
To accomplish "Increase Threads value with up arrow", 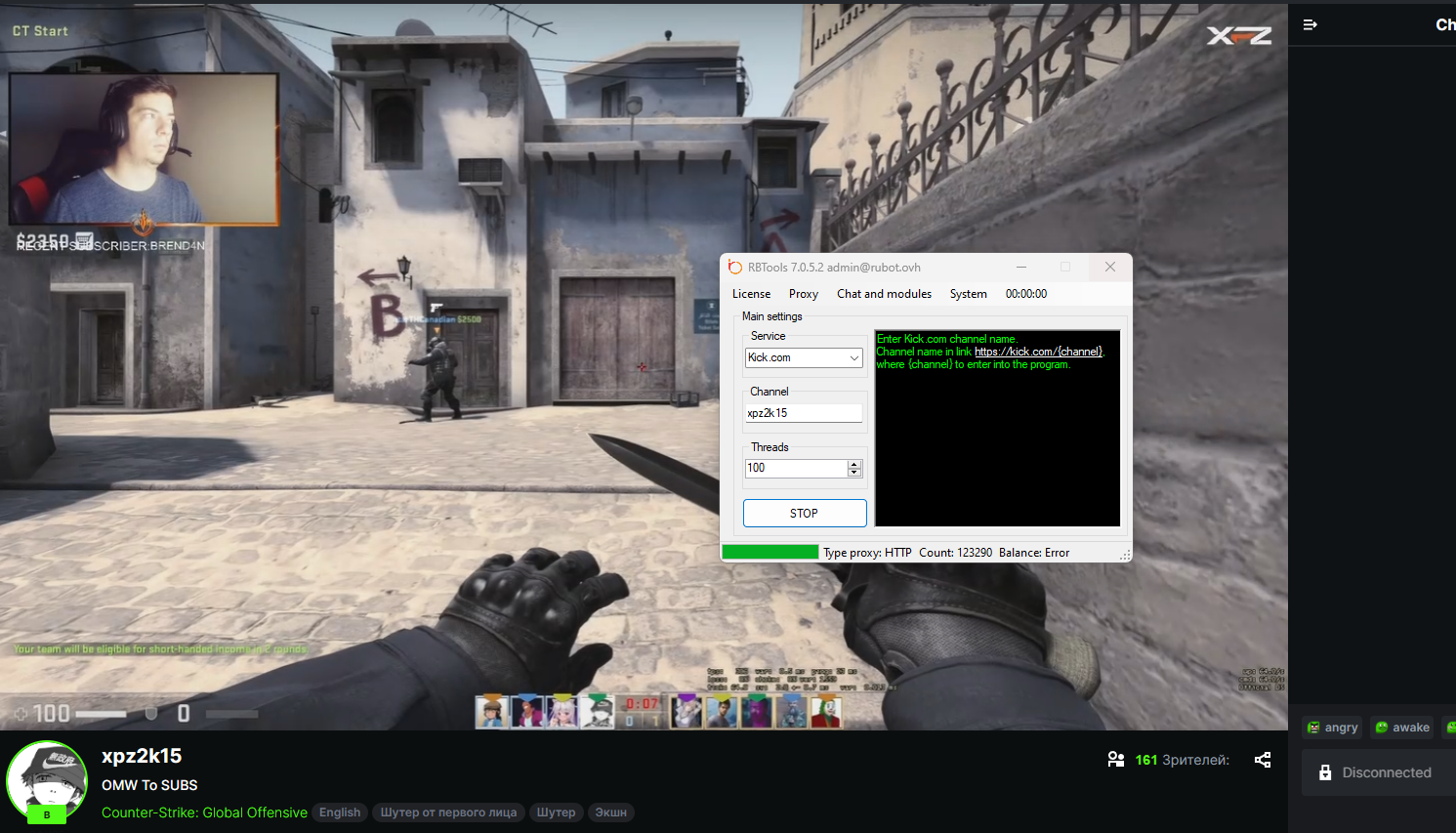I will click(x=854, y=464).
